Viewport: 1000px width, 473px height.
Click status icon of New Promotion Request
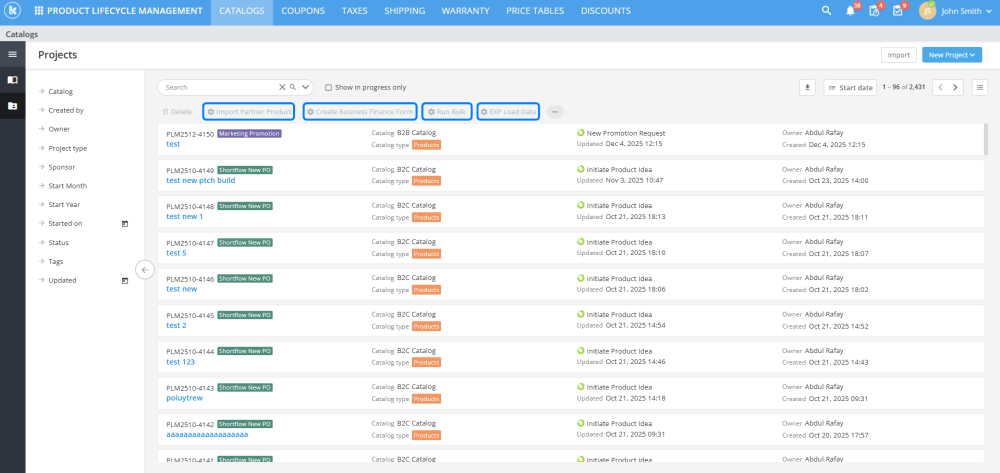point(580,133)
